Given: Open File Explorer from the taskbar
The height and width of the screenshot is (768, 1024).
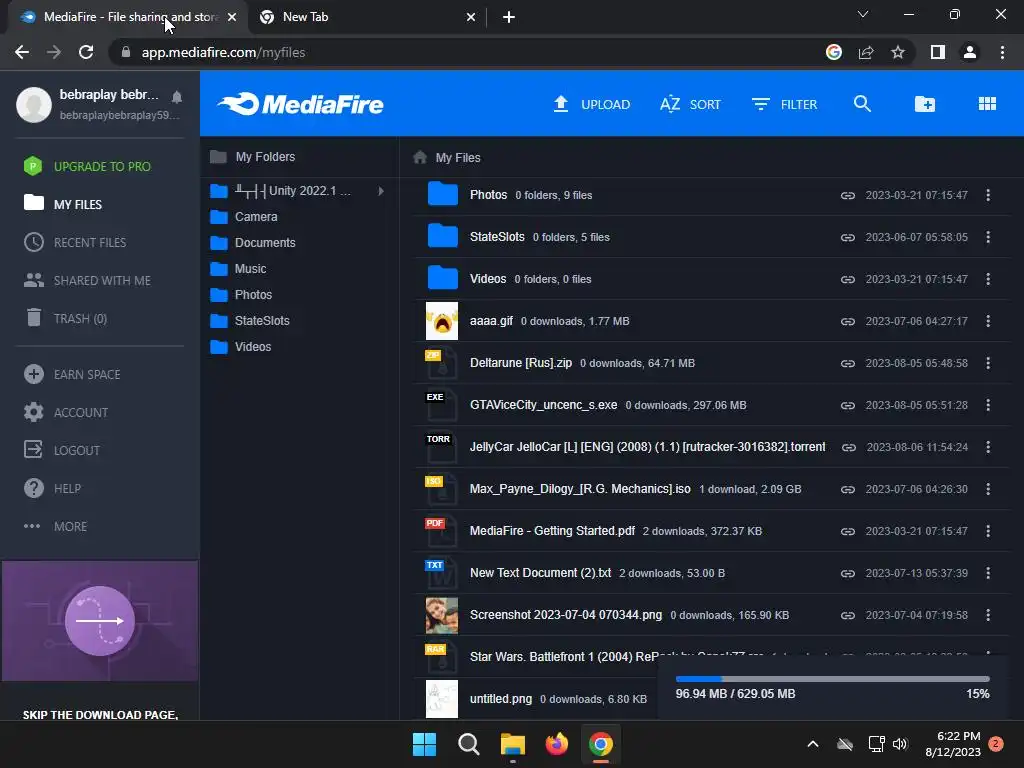Looking at the screenshot, I should pyautogui.click(x=513, y=744).
